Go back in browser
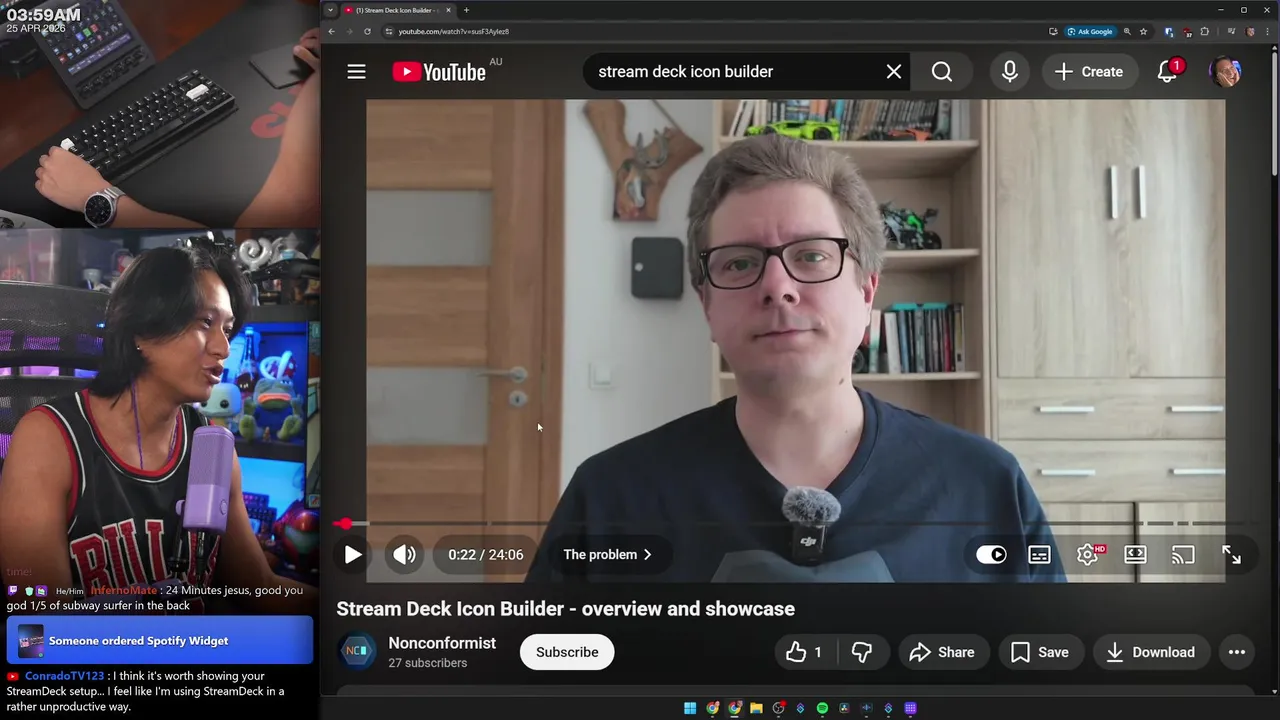The height and width of the screenshot is (720, 1280). [x=331, y=31]
